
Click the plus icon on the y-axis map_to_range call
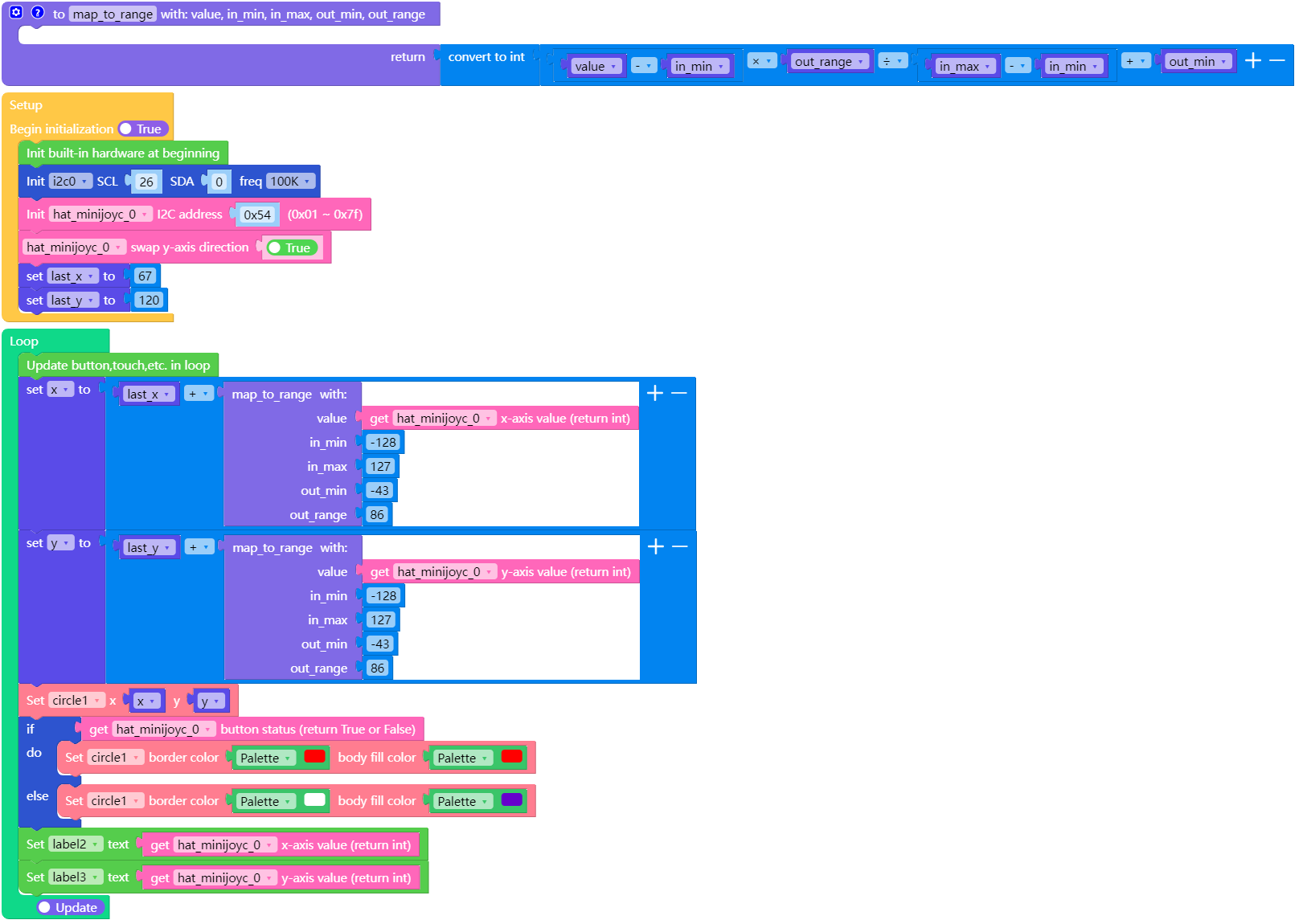pos(654,546)
